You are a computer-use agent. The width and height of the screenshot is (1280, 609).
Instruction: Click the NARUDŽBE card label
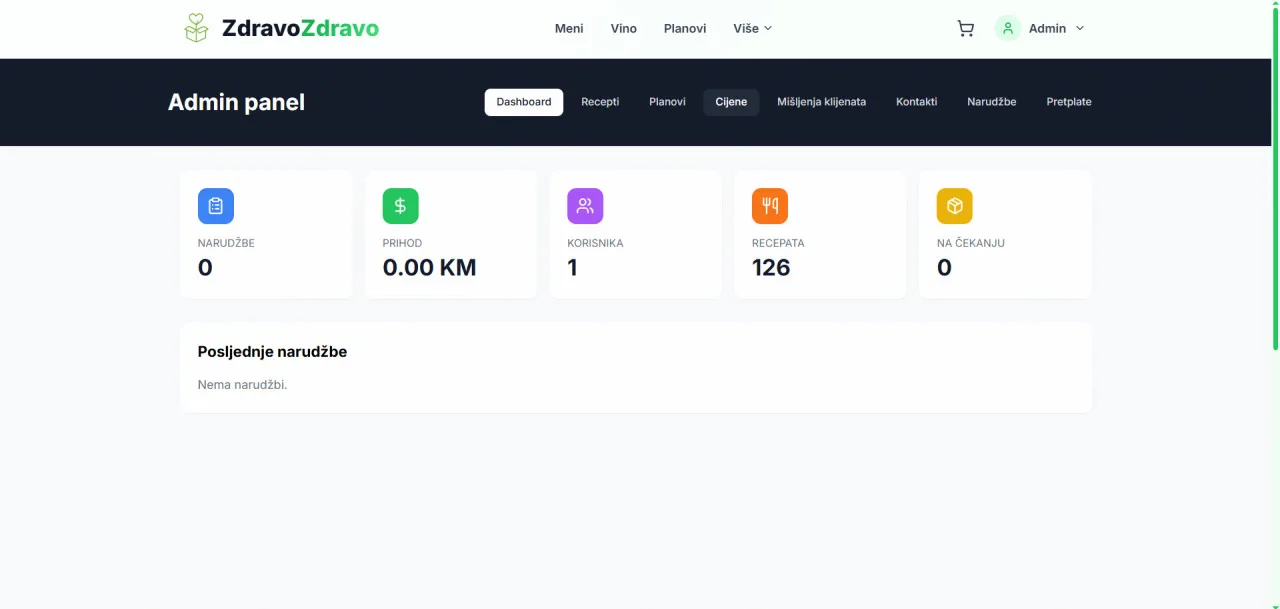click(226, 243)
